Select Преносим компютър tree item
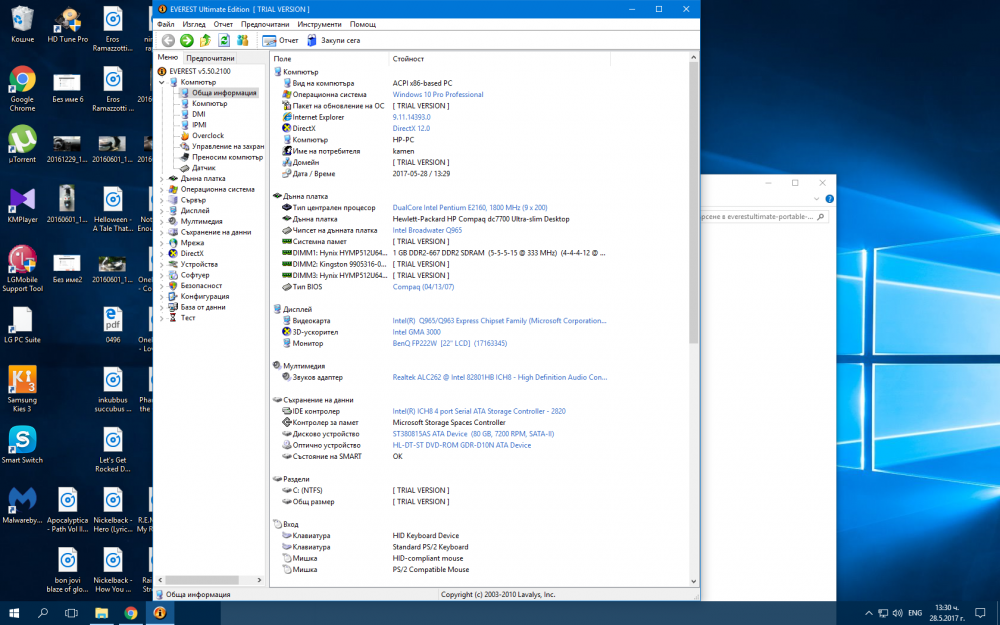Screen dimensions: 1000x625 [x=227, y=158]
